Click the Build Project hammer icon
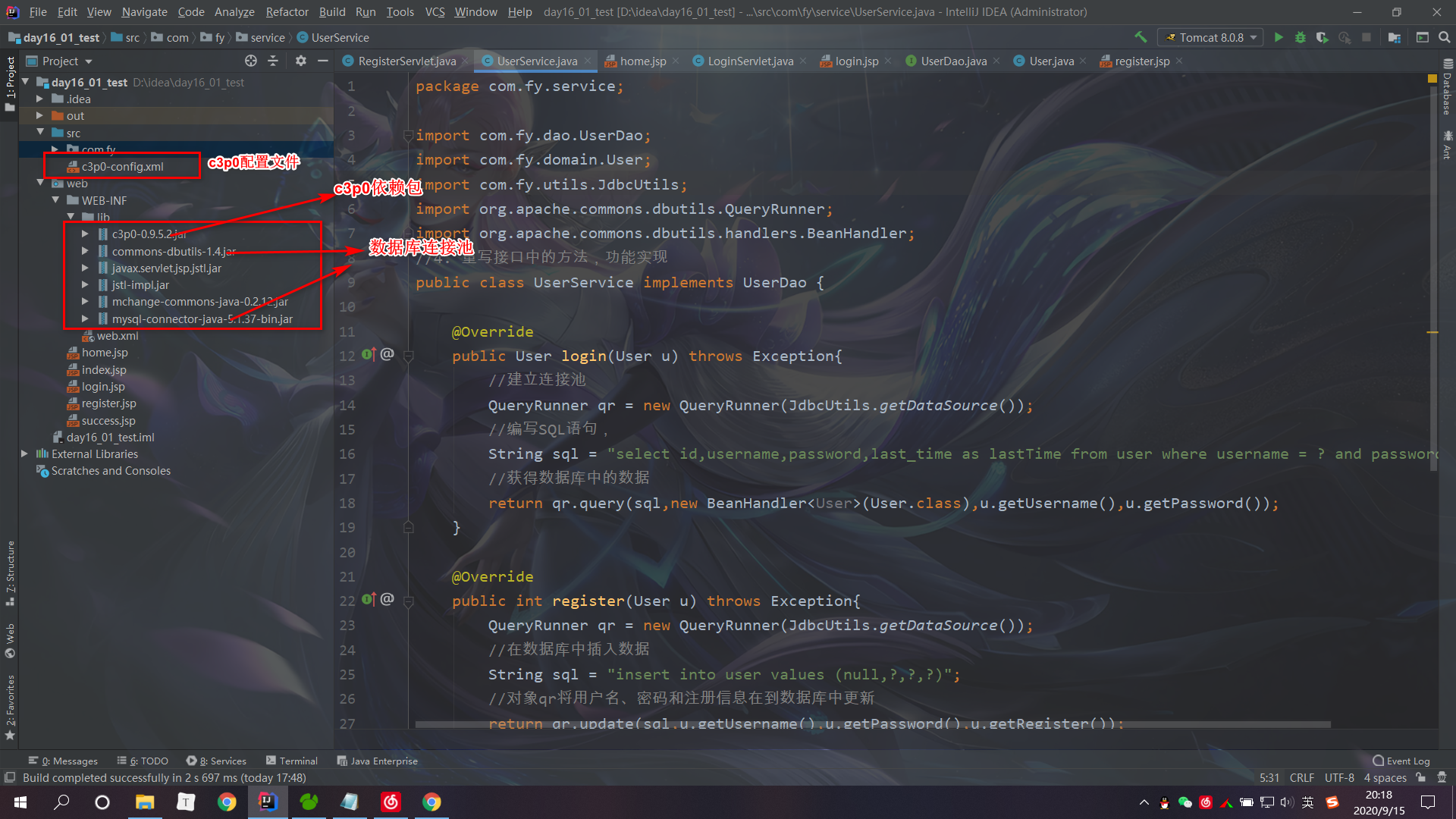Screen dimensions: 1456x819 [1141, 37]
